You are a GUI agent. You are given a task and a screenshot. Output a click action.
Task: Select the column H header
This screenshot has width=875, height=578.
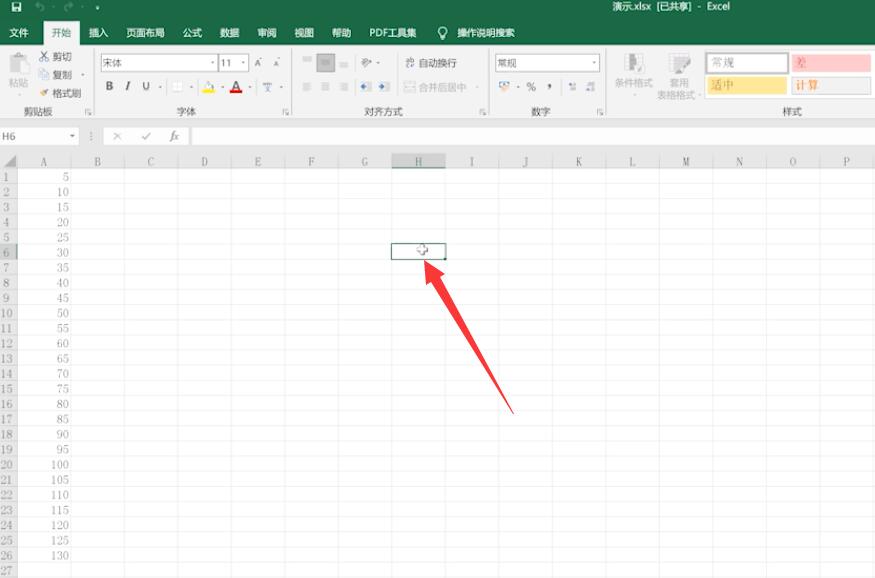(x=419, y=162)
